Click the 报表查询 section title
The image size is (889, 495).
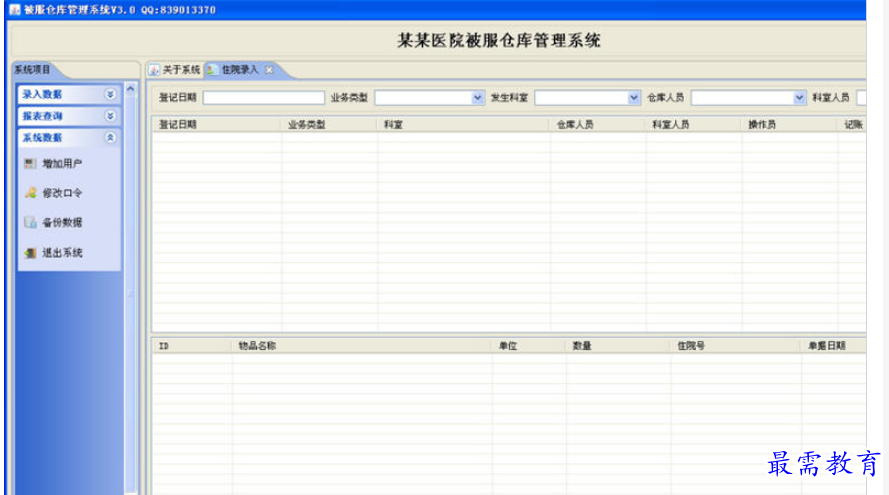(x=42, y=116)
